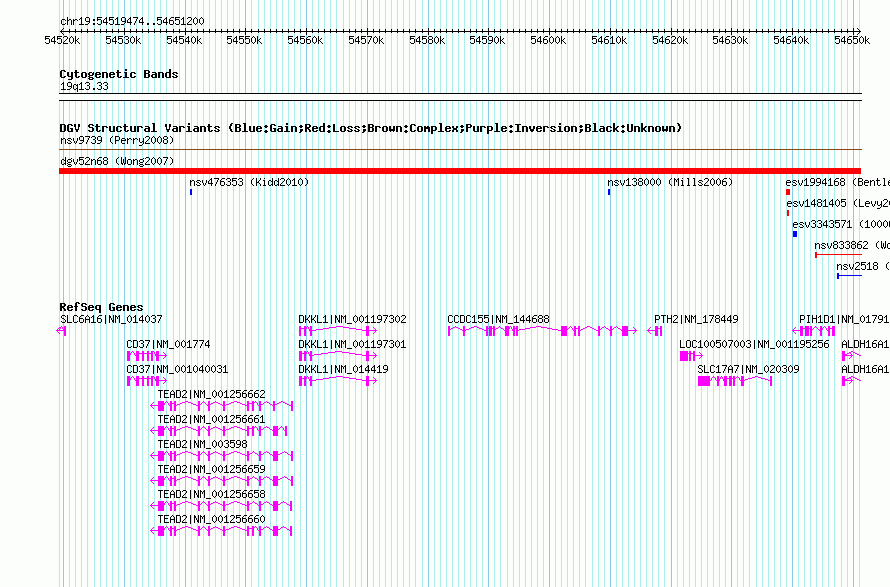The height and width of the screenshot is (587, 890).
Task: Select the RefSeq Genes track title
Action: [x=102, y=307]
